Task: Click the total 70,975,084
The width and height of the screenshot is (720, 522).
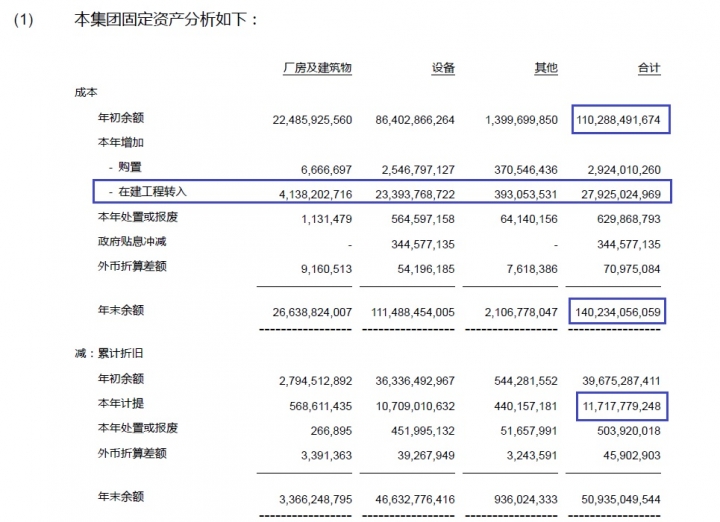Action: coord(632,269)
